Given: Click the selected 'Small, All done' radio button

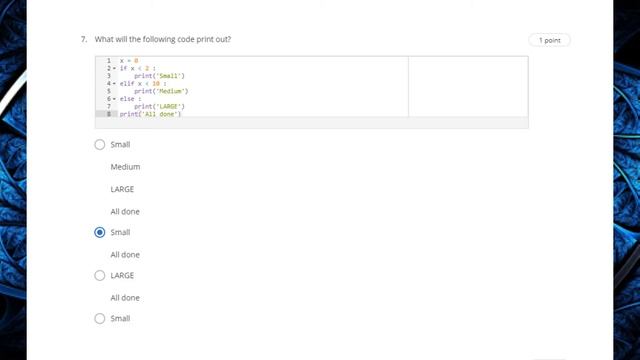Looking at the screenshot, I should tap(100, 232).
